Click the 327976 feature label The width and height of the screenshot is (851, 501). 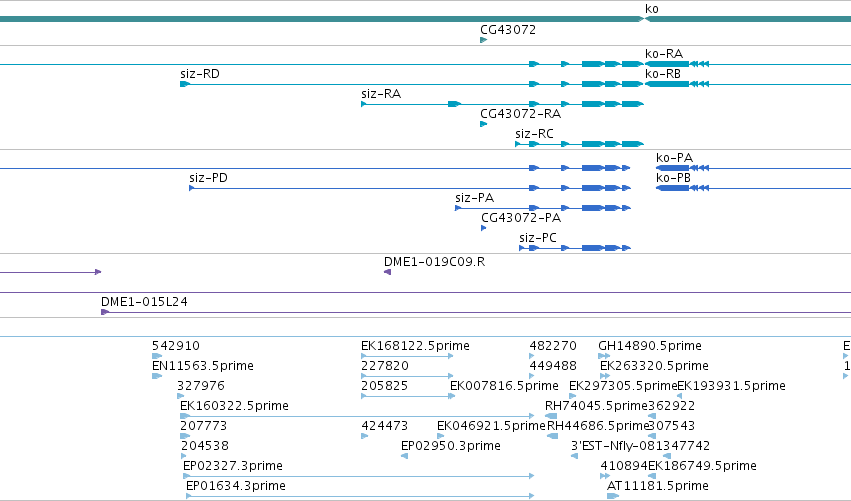pyautogui.click(x=201, y=386)
